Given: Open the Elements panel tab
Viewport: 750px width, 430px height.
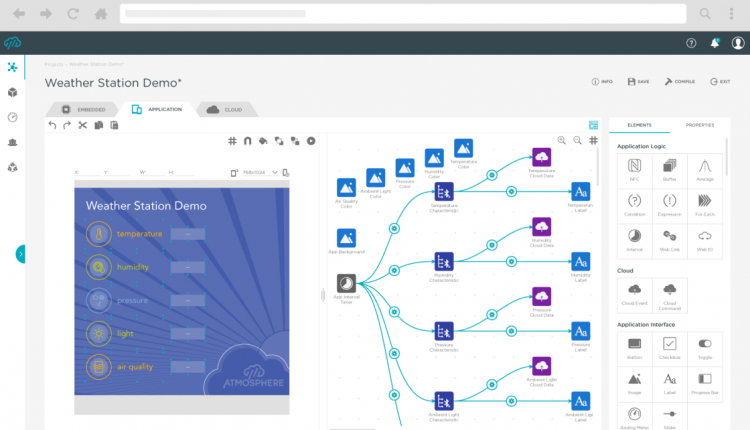Looking at the screenshot, I should click(640, 125).
